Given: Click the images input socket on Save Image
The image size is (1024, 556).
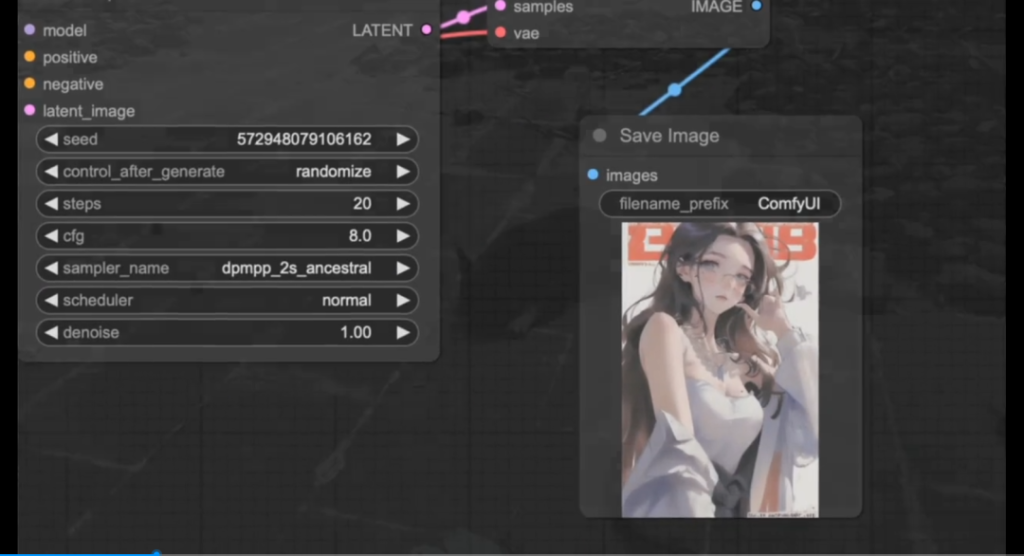Looking at the screenshot, I should [x=593, y=174].
